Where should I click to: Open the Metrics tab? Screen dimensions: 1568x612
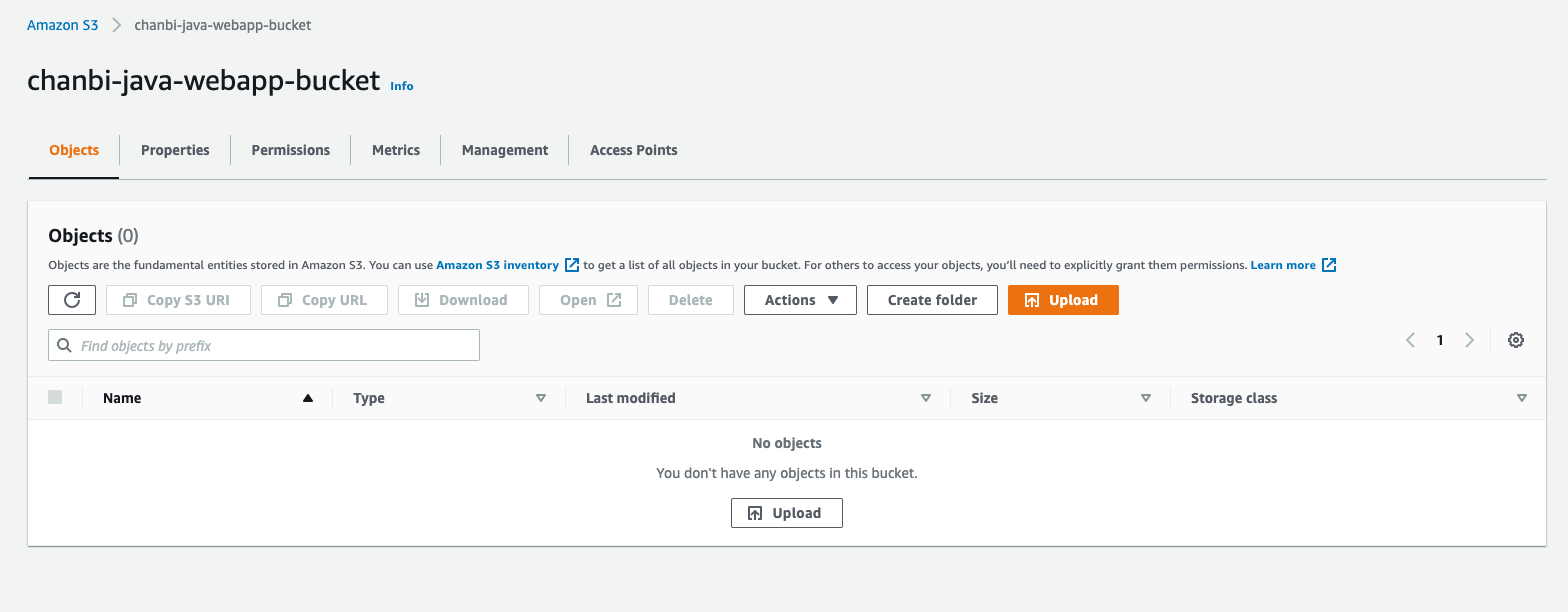[x=396, y=150]
